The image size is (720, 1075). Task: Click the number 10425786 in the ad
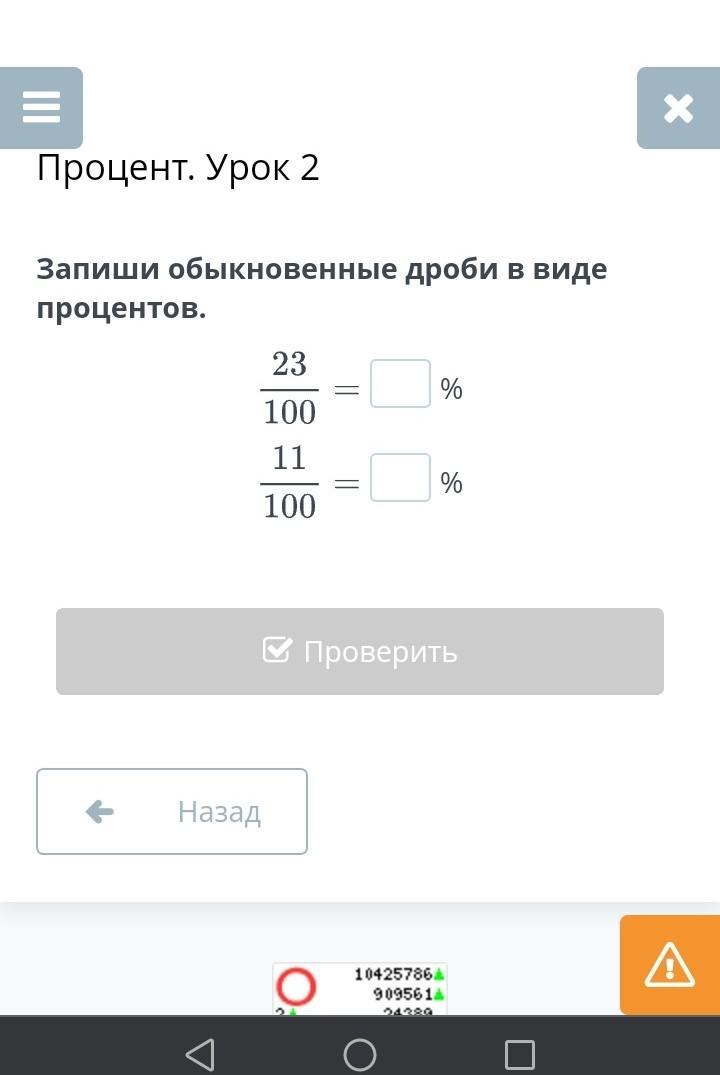click(393, 974)
